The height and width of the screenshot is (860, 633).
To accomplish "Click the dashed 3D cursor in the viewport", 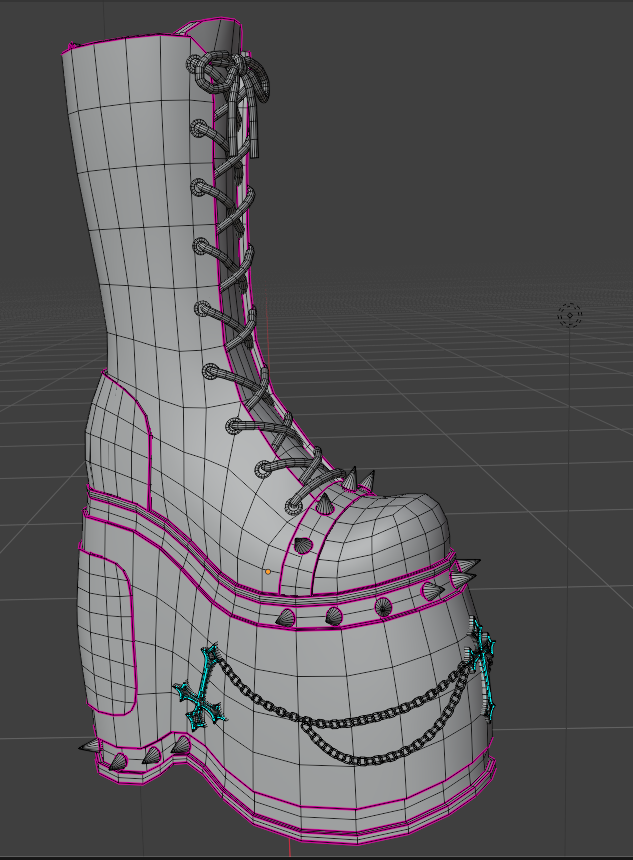I will click(x=569, y=315).
